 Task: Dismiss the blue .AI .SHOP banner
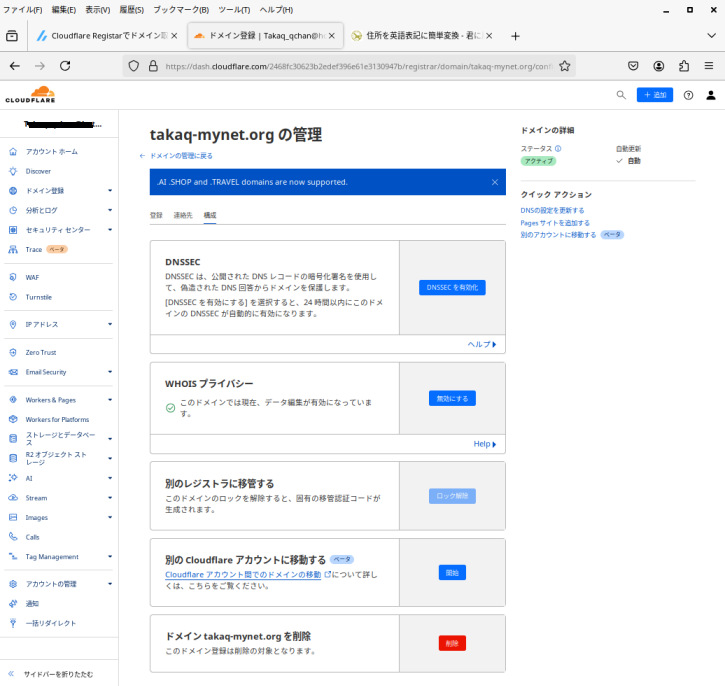coord(495,182)
